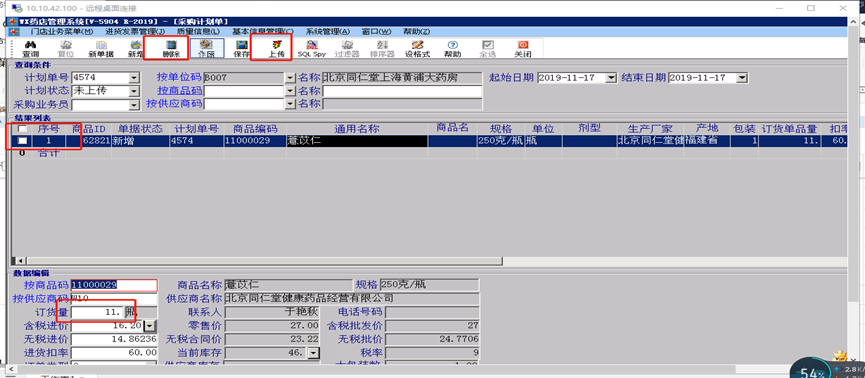
Task: Open the 起始日期 date picker dropdown
Action: [611, 78]
